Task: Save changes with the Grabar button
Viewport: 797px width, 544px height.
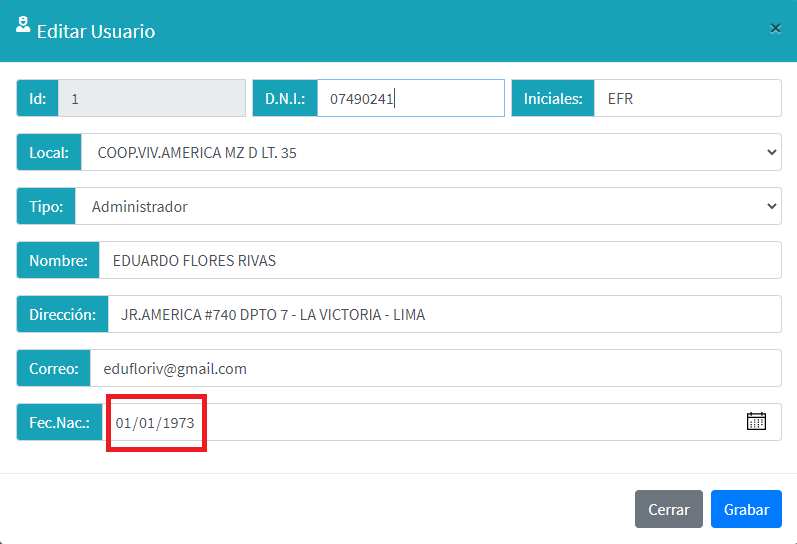Action: tap(746, 509)
